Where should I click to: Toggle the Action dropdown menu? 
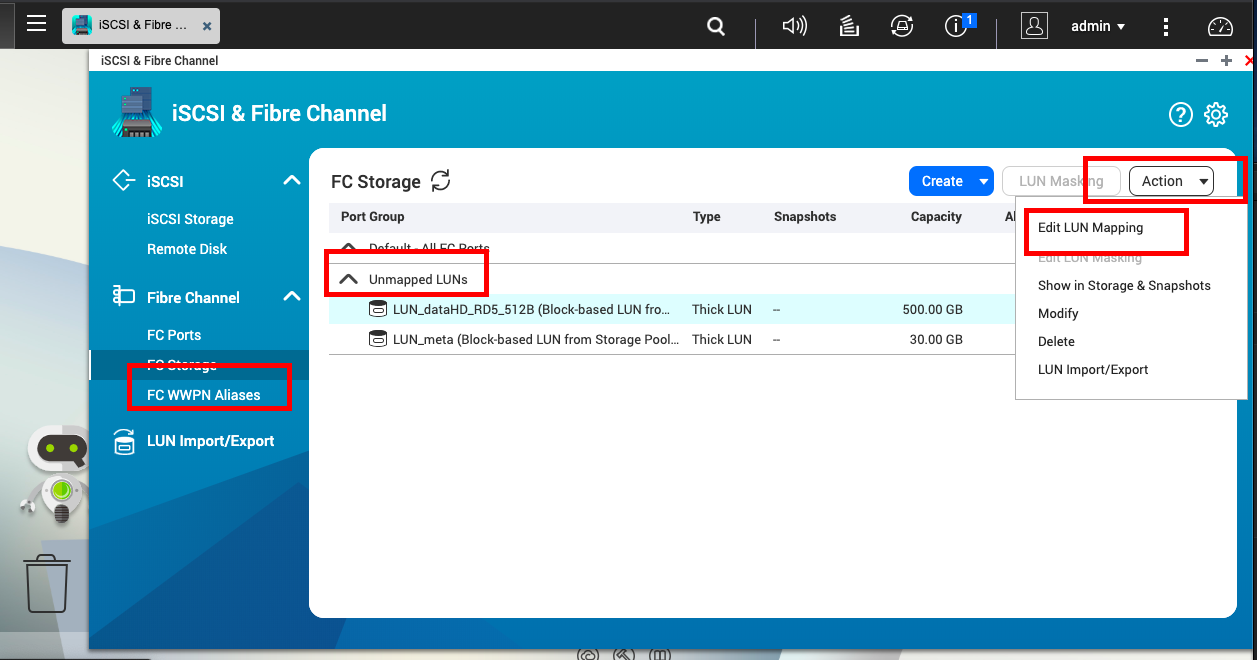[1171, 181]
